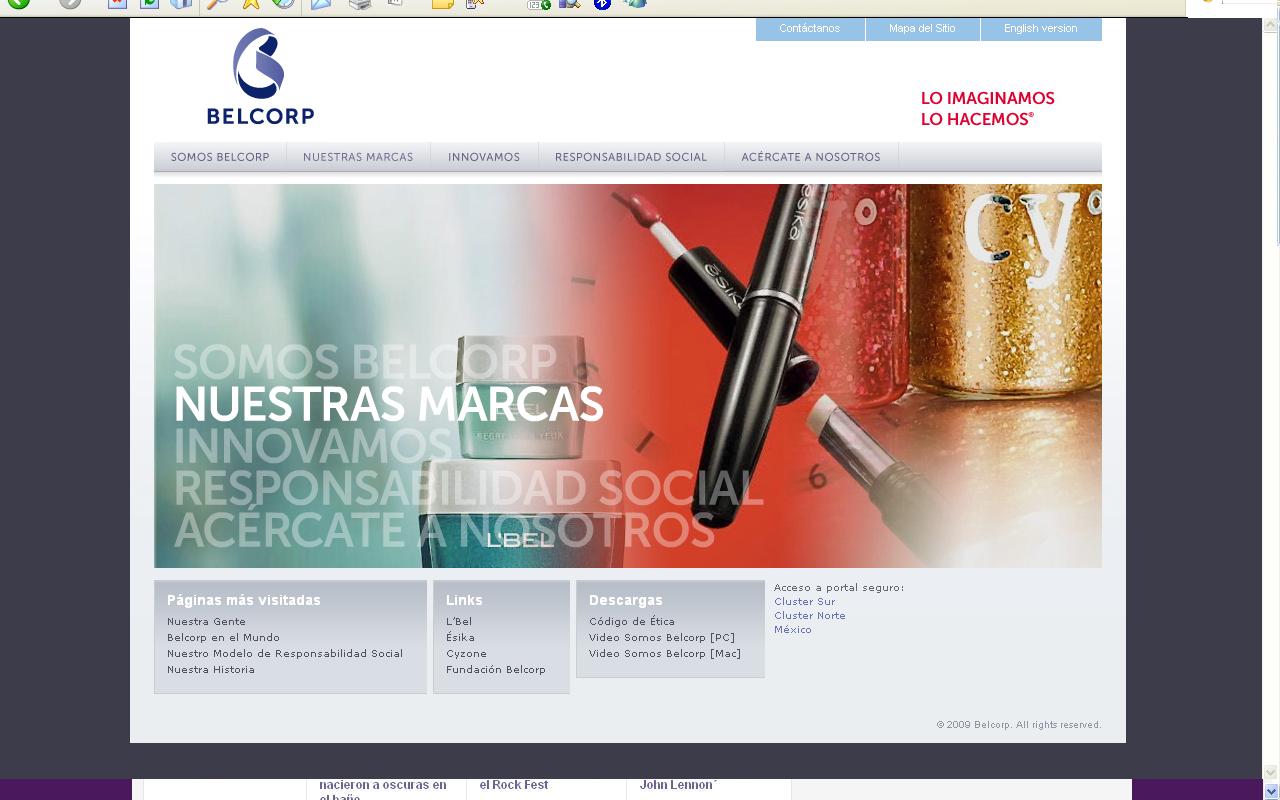Expand the INNOVAMOS navigation section
Image resolution: width=1280 pixels, height=800 pixels.
pyautogui.click(x=484, y=157)
